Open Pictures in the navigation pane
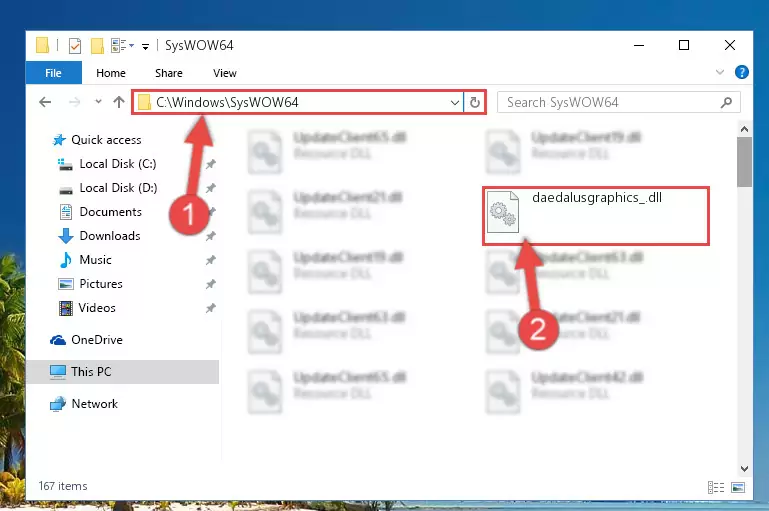The height and width of the screenshot is (511, 769). coord(101,284)
